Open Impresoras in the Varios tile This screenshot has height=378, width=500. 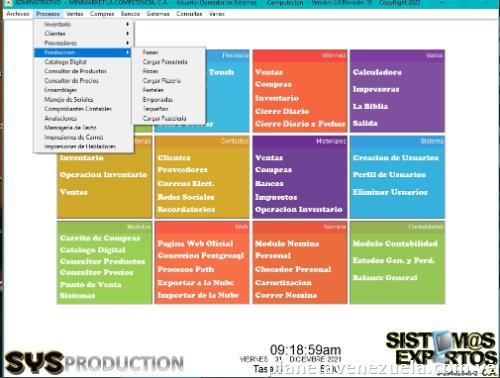point(376,89)
